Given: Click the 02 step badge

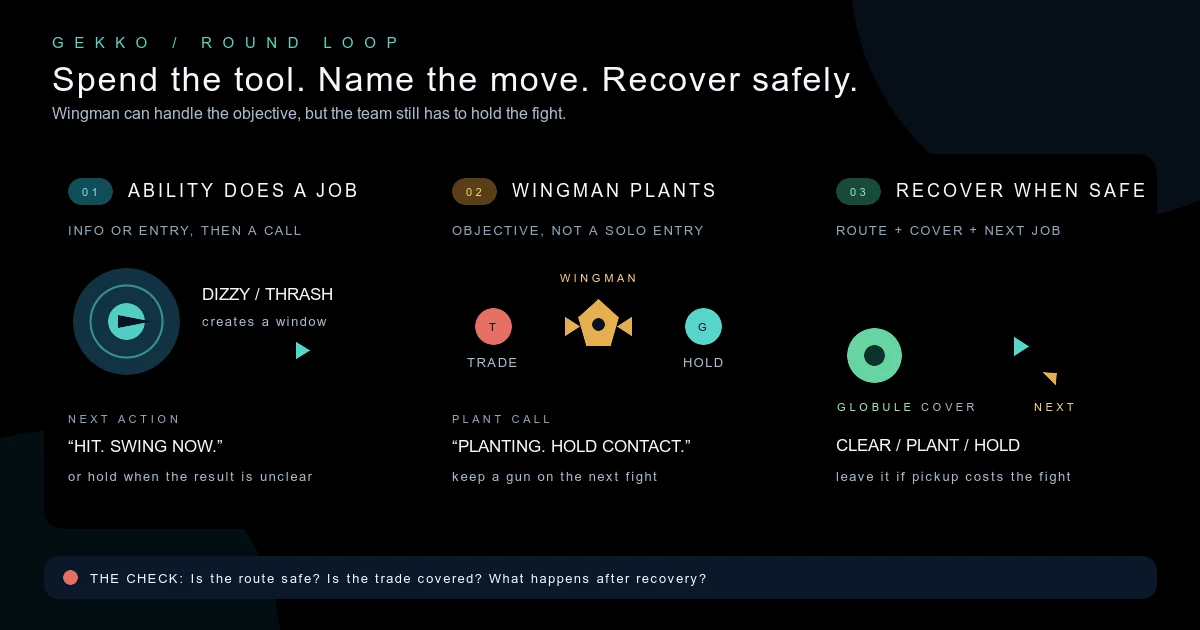Looking at the screenshot, I should click(474, 191).
